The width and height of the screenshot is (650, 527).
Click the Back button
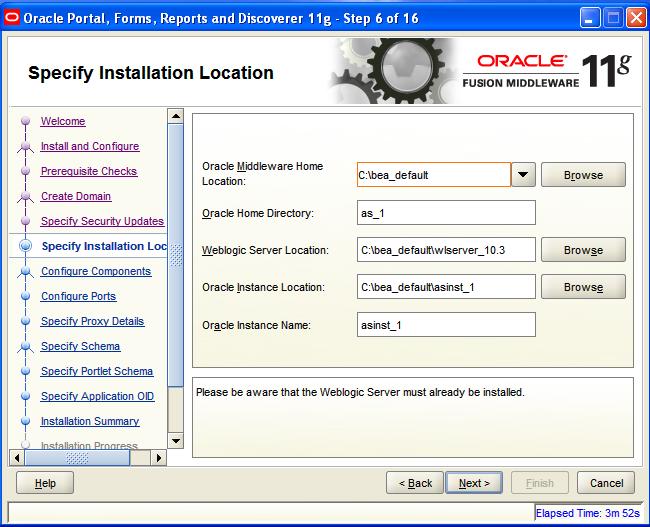(415, 483)
